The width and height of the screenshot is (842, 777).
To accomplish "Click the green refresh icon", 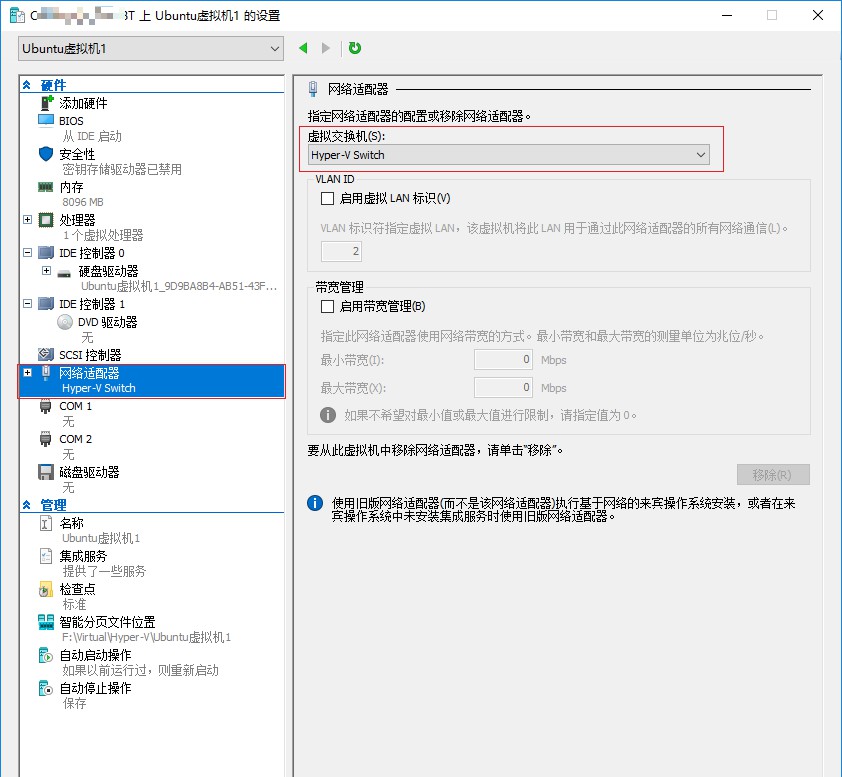I will click(355, 48).
